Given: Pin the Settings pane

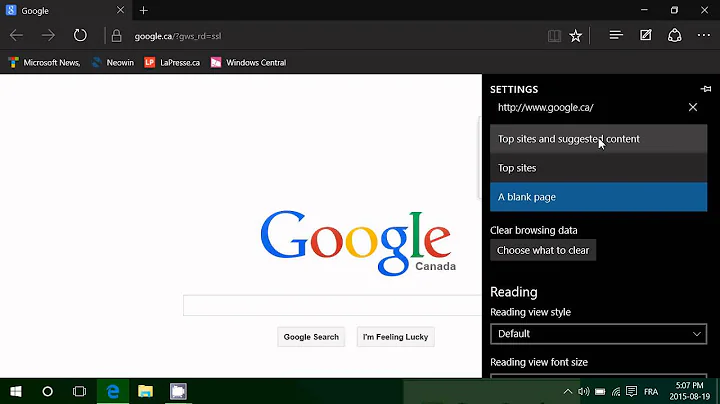Looking at the screenshot, I should pyautogui.click(x=706, y=89).
